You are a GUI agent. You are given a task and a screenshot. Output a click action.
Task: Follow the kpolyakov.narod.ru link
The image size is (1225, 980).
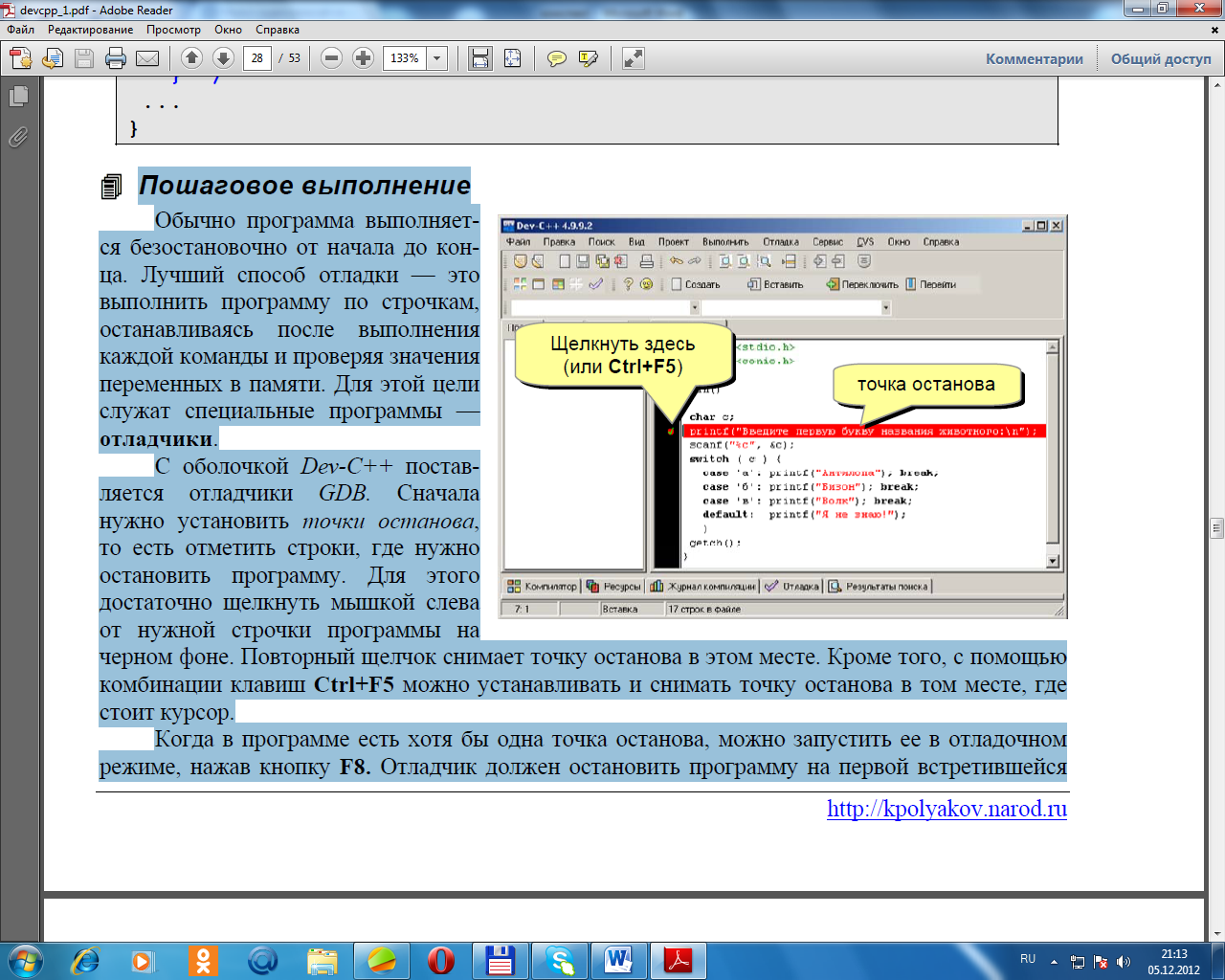(947, 809)
